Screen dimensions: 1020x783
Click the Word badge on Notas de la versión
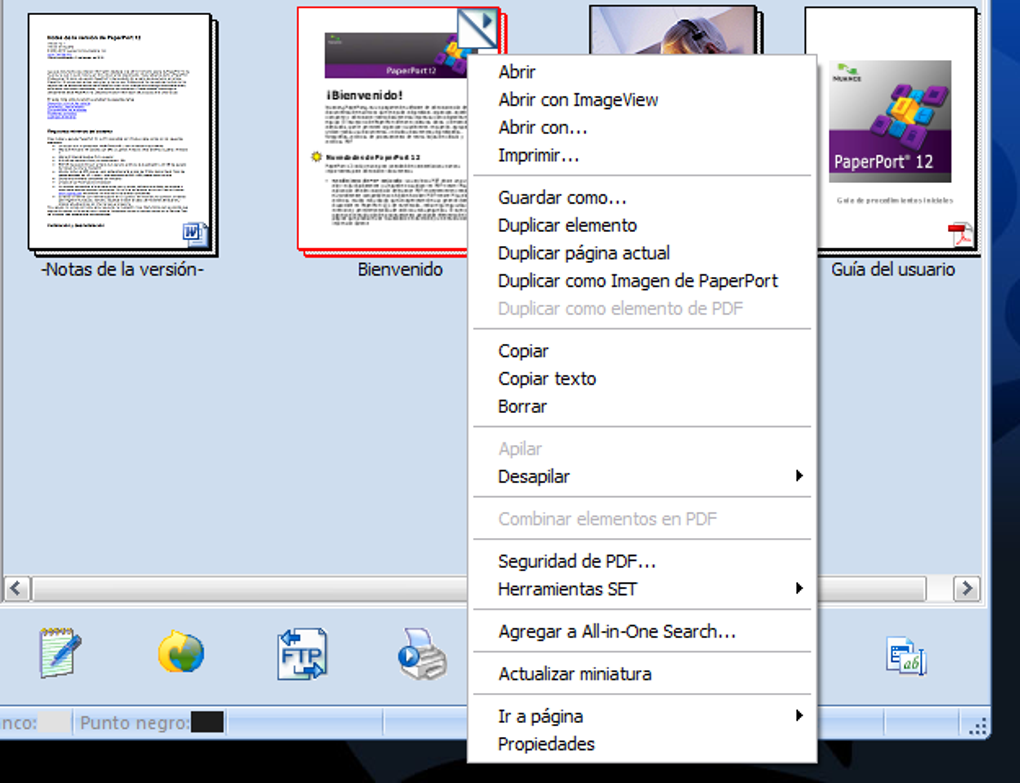(195, 234)
